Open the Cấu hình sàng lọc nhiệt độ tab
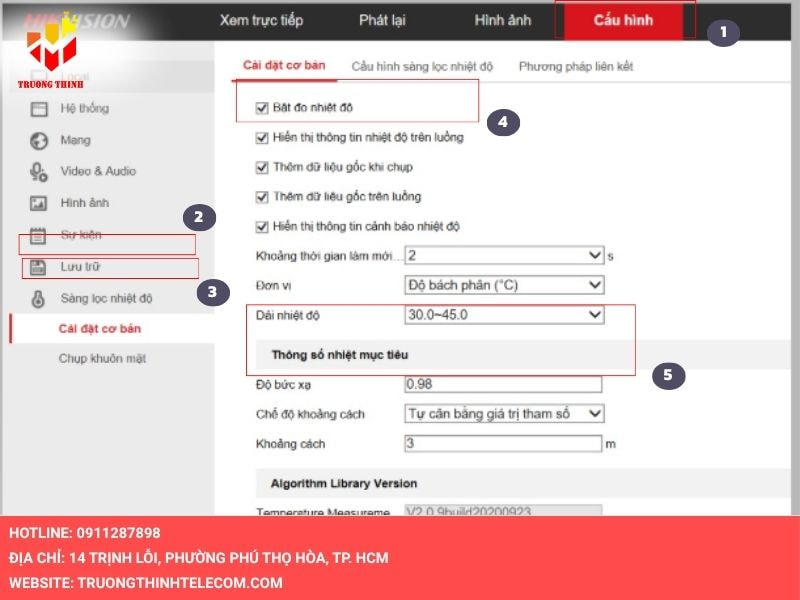The height and width of the screenshot is (600, 800). 422,67
